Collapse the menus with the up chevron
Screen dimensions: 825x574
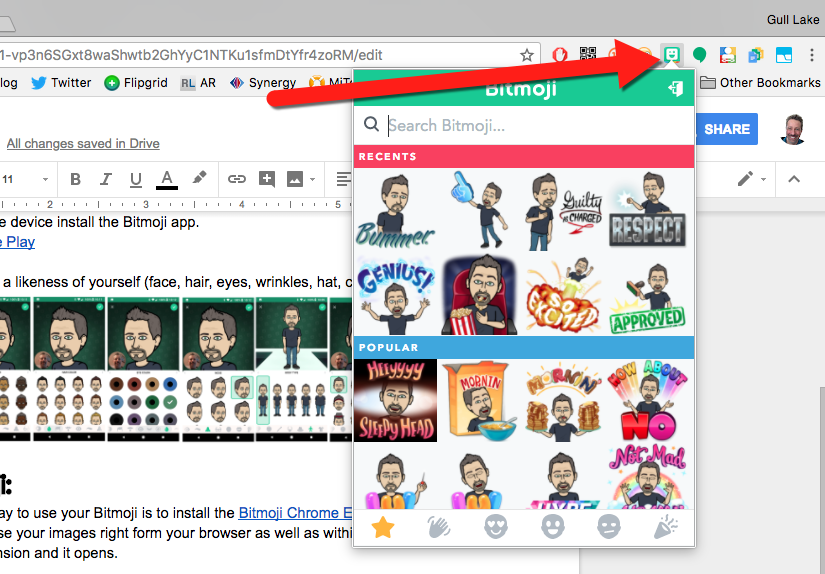[794, 179]
